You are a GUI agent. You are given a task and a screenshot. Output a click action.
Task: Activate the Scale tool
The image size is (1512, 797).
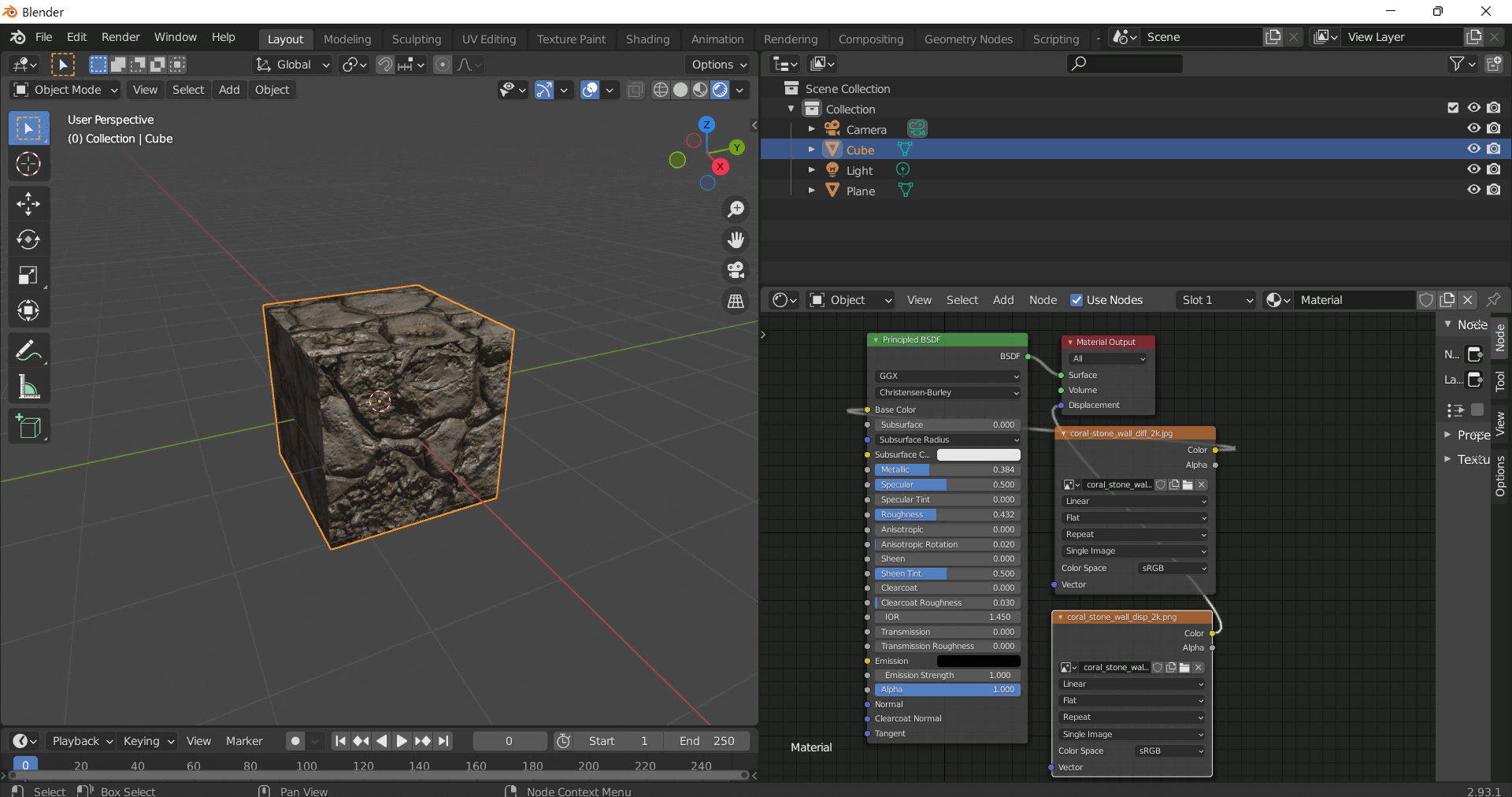point(28,275)
